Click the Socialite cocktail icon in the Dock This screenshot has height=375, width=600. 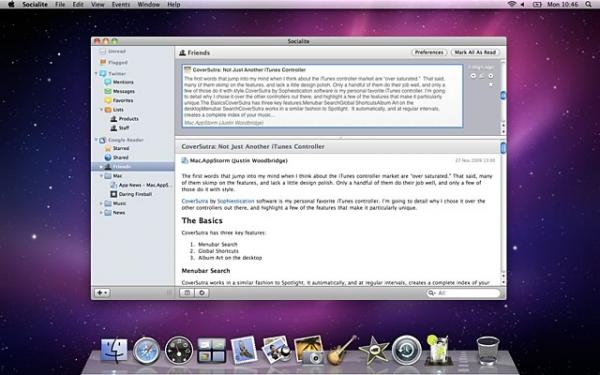coord(438,349)
